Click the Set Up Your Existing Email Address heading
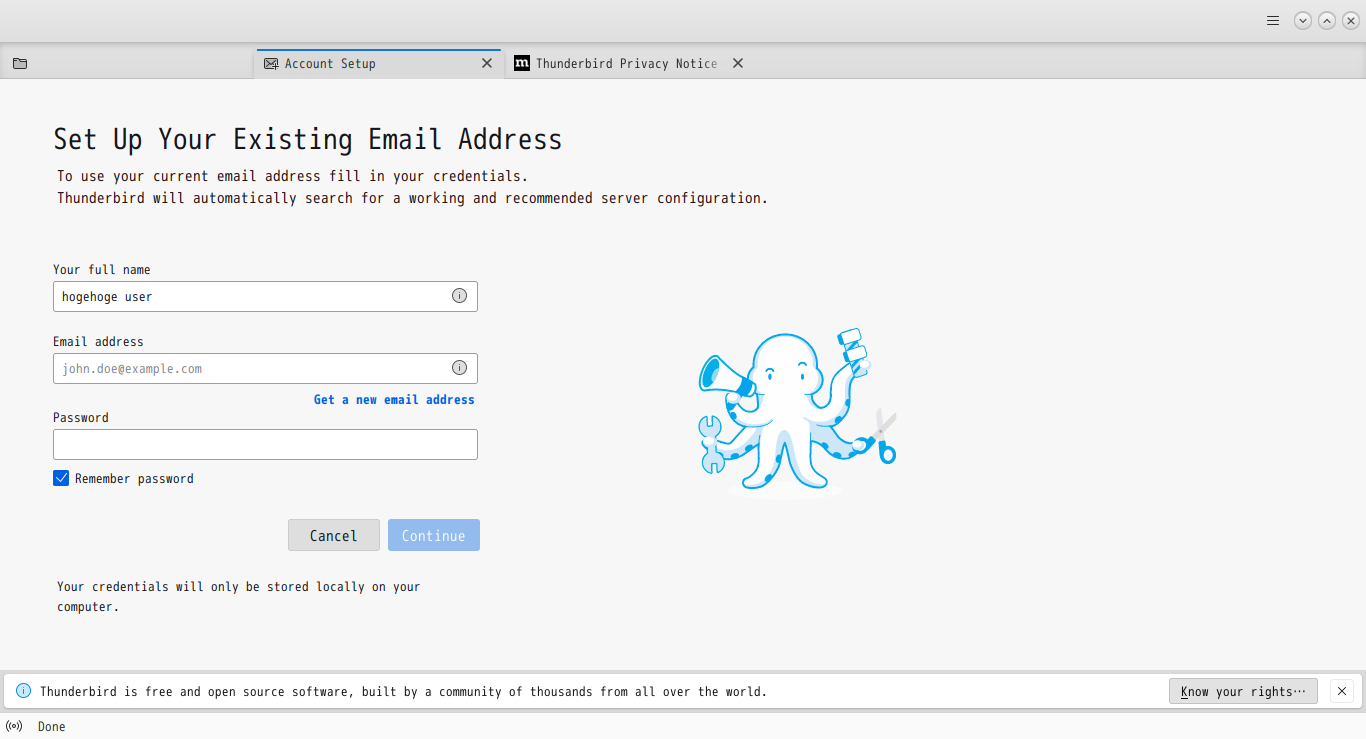 pos(308,139)
